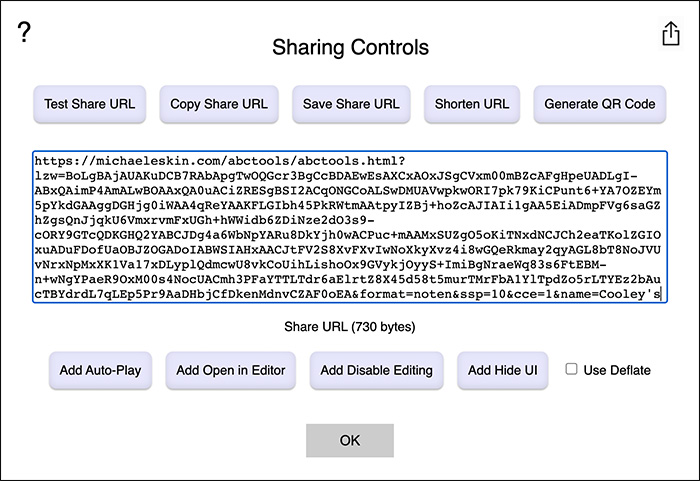Copy the share URL to the clipboard
This screenshot has width=700, height=481.
[x=219, y=104]
